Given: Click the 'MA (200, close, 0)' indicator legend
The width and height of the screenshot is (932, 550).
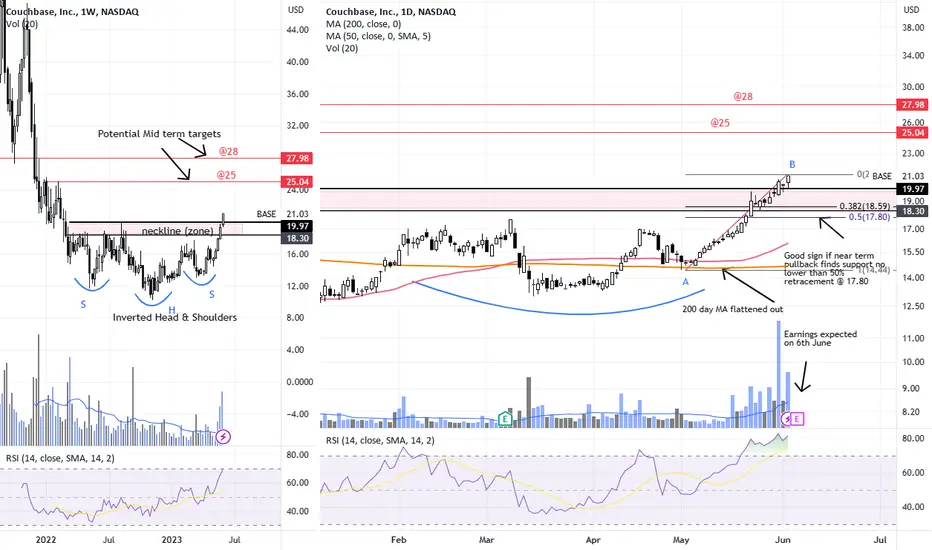Looking at the screenshot, I should [363, 24].
